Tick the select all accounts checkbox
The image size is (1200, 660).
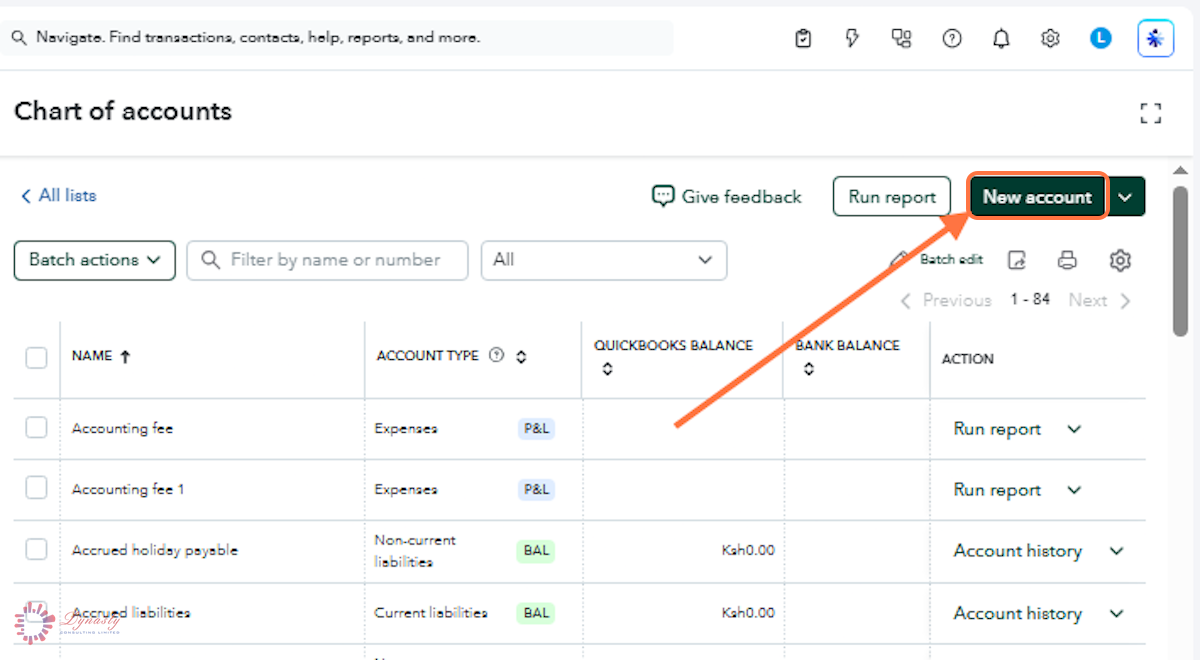pyautogui.click(x=36, y=357)
